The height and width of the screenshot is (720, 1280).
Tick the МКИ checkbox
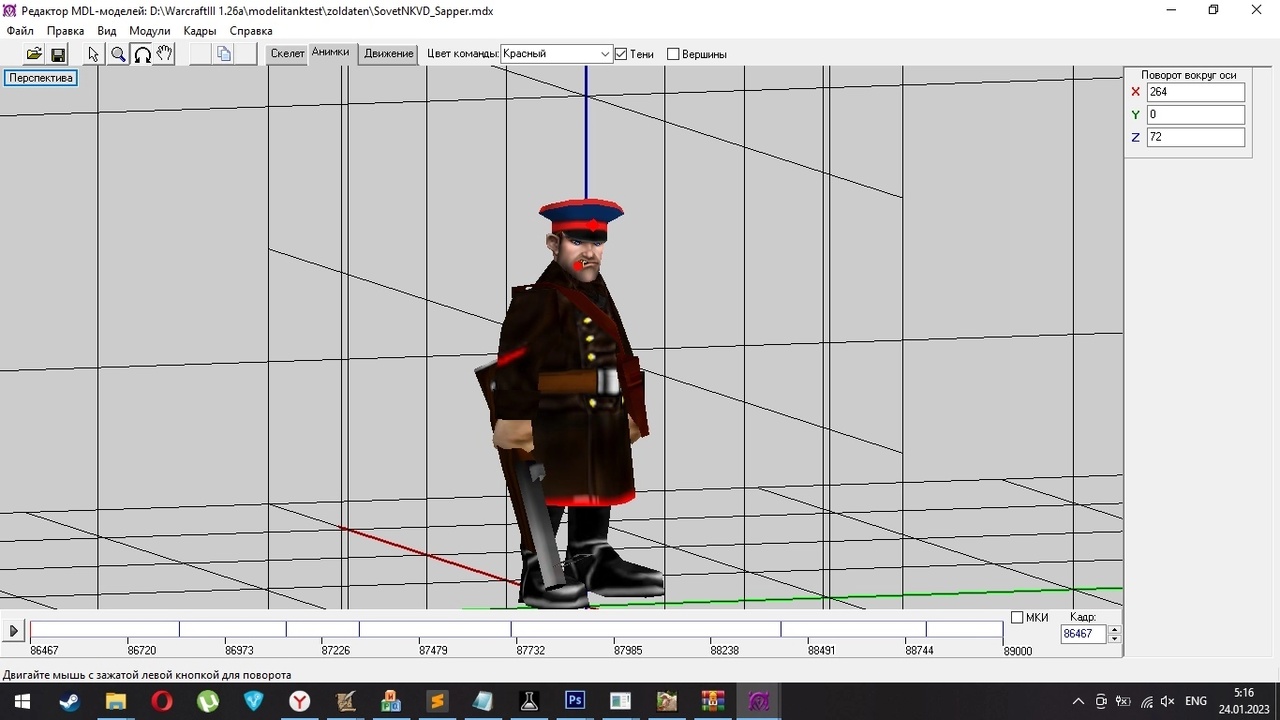(x=1017, y=617)
